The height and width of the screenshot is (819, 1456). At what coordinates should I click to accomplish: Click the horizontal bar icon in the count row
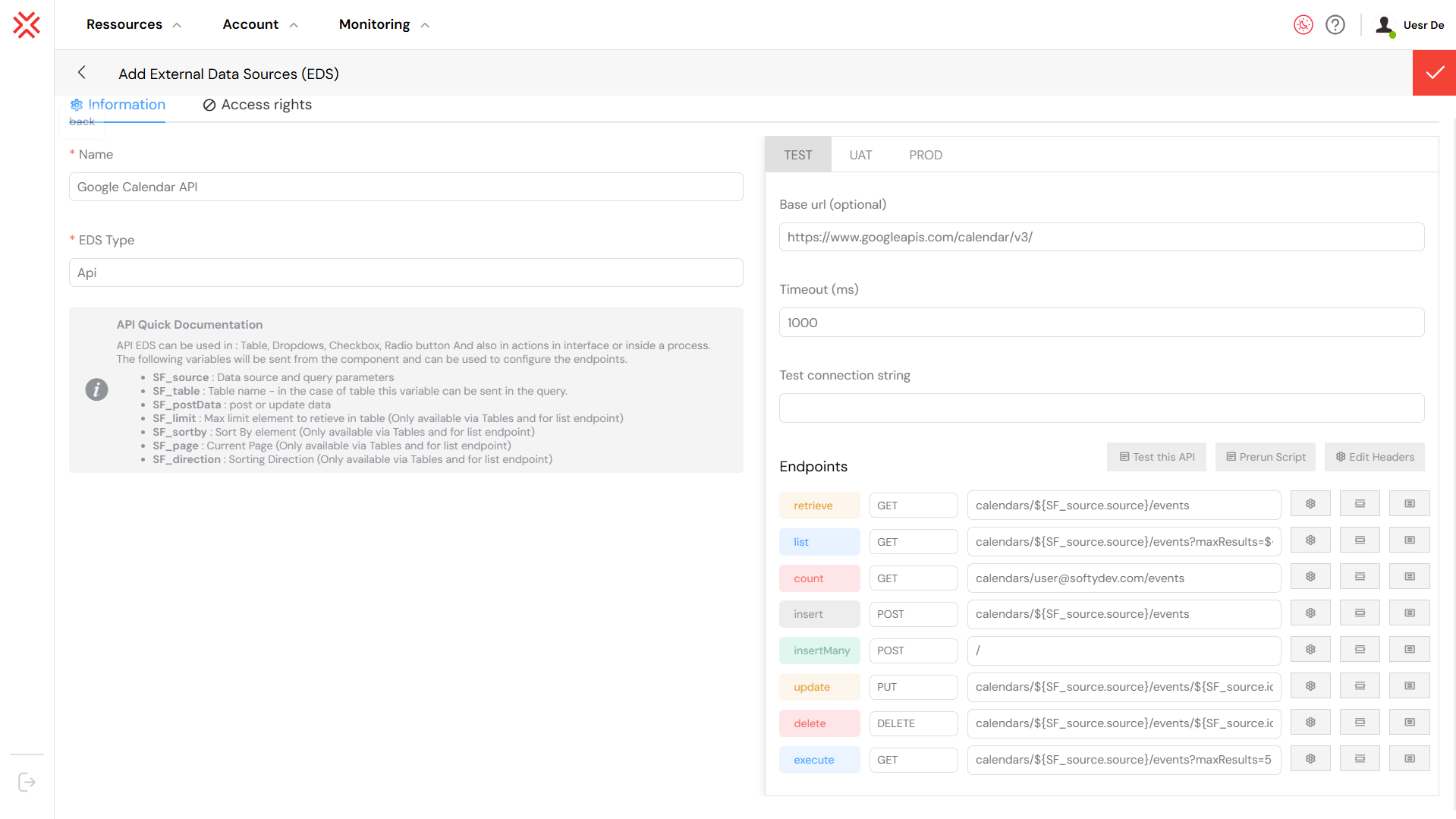pyautogui.click(x=1360, y=577)
